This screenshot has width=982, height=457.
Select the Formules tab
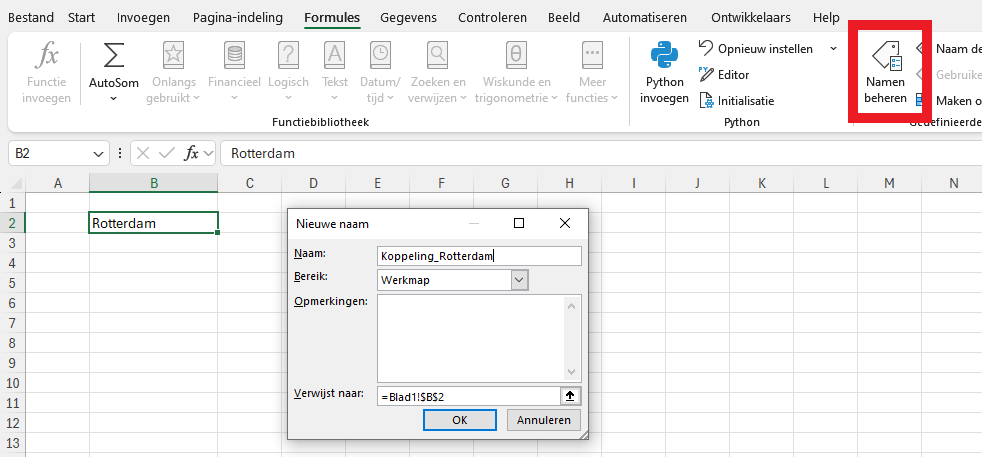(x=332, y=18)
